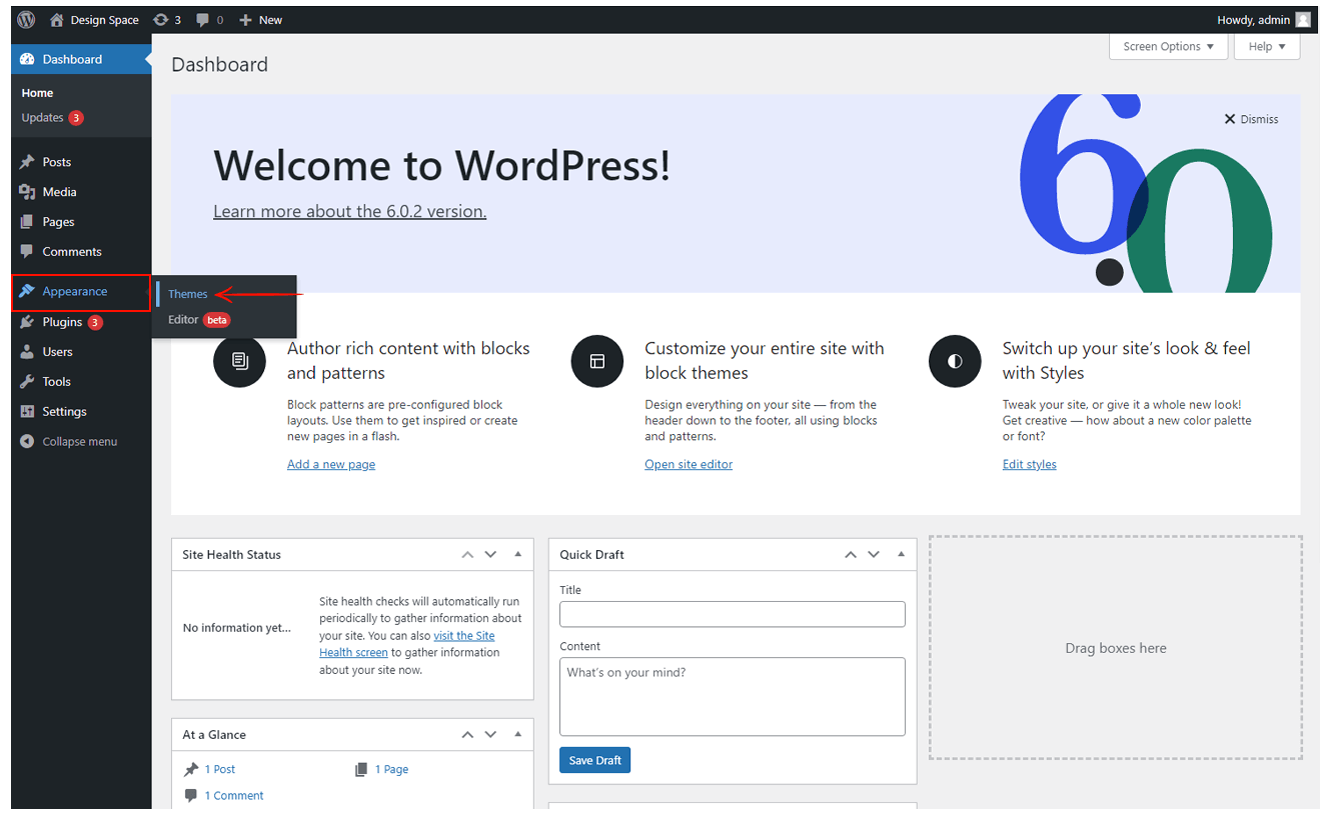Click the Dismiss X icon on welcome panel
1330x815 pixels.
pyautogui.click(x=1230, y=119)
